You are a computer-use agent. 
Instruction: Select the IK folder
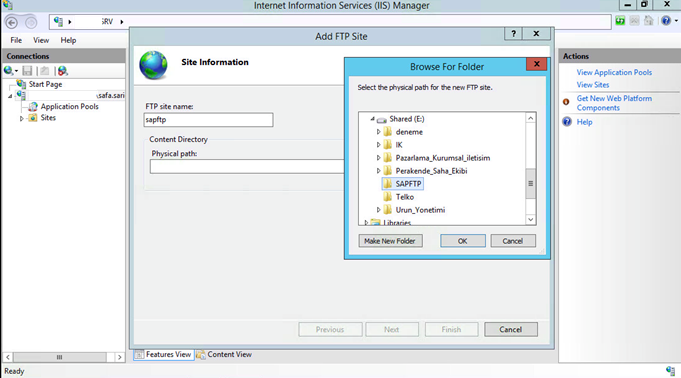tap(399, 145)
